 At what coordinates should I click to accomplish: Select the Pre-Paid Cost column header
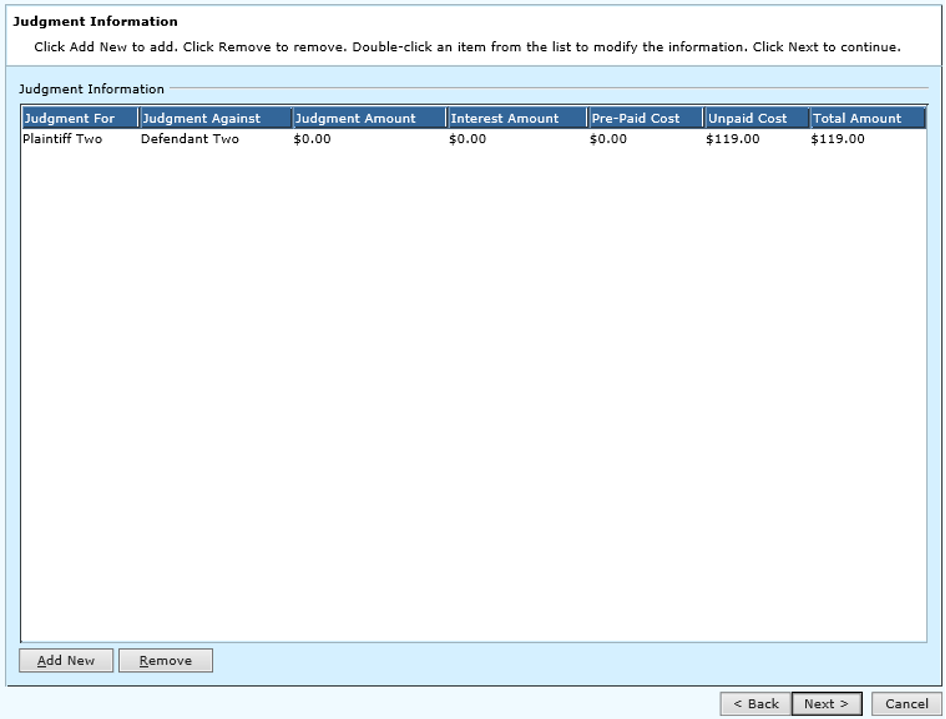(x=645, y=118)
